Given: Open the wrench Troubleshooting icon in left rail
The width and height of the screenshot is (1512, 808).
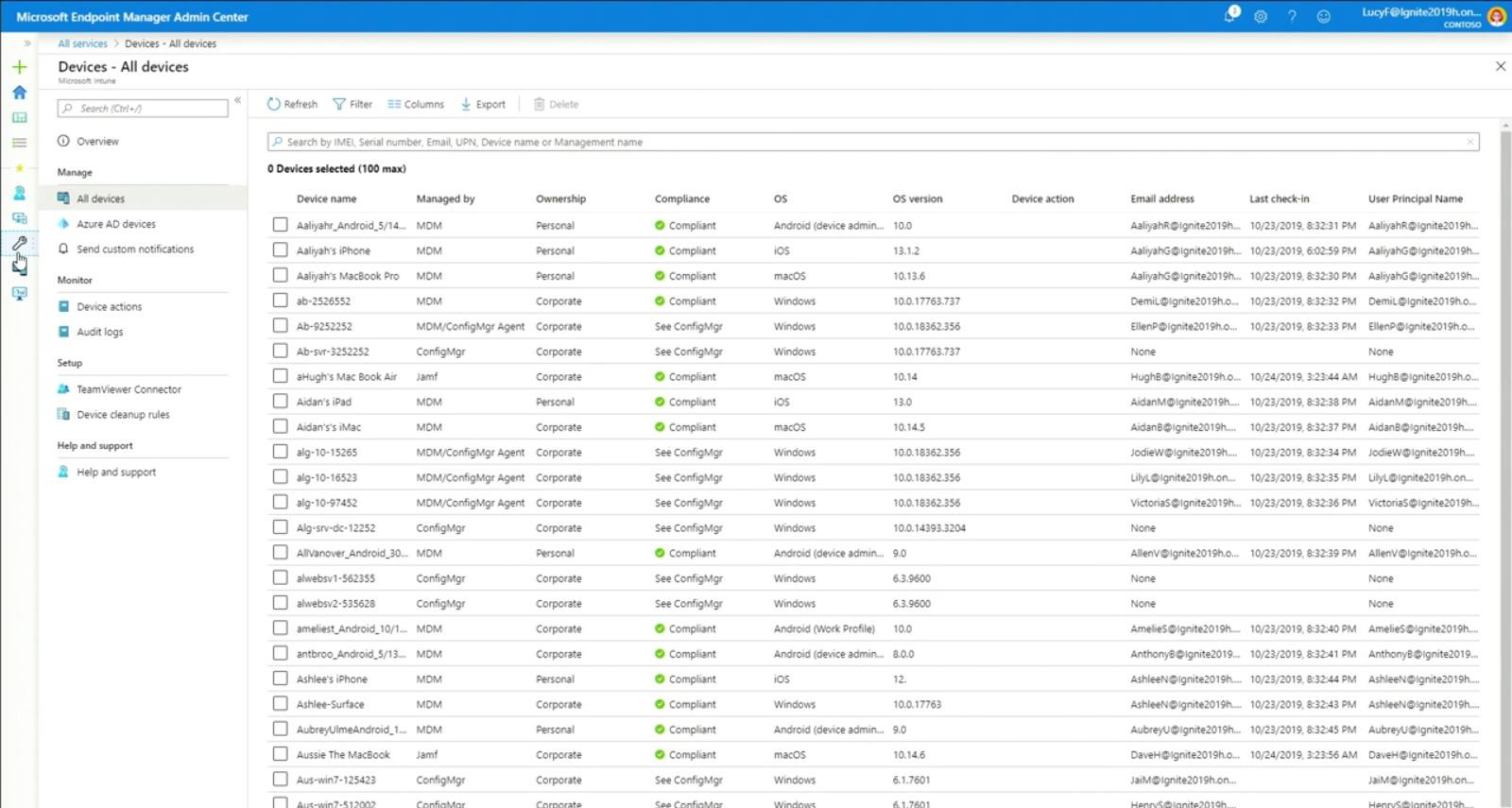Looking at the screenshot, I should pos(19,244).
